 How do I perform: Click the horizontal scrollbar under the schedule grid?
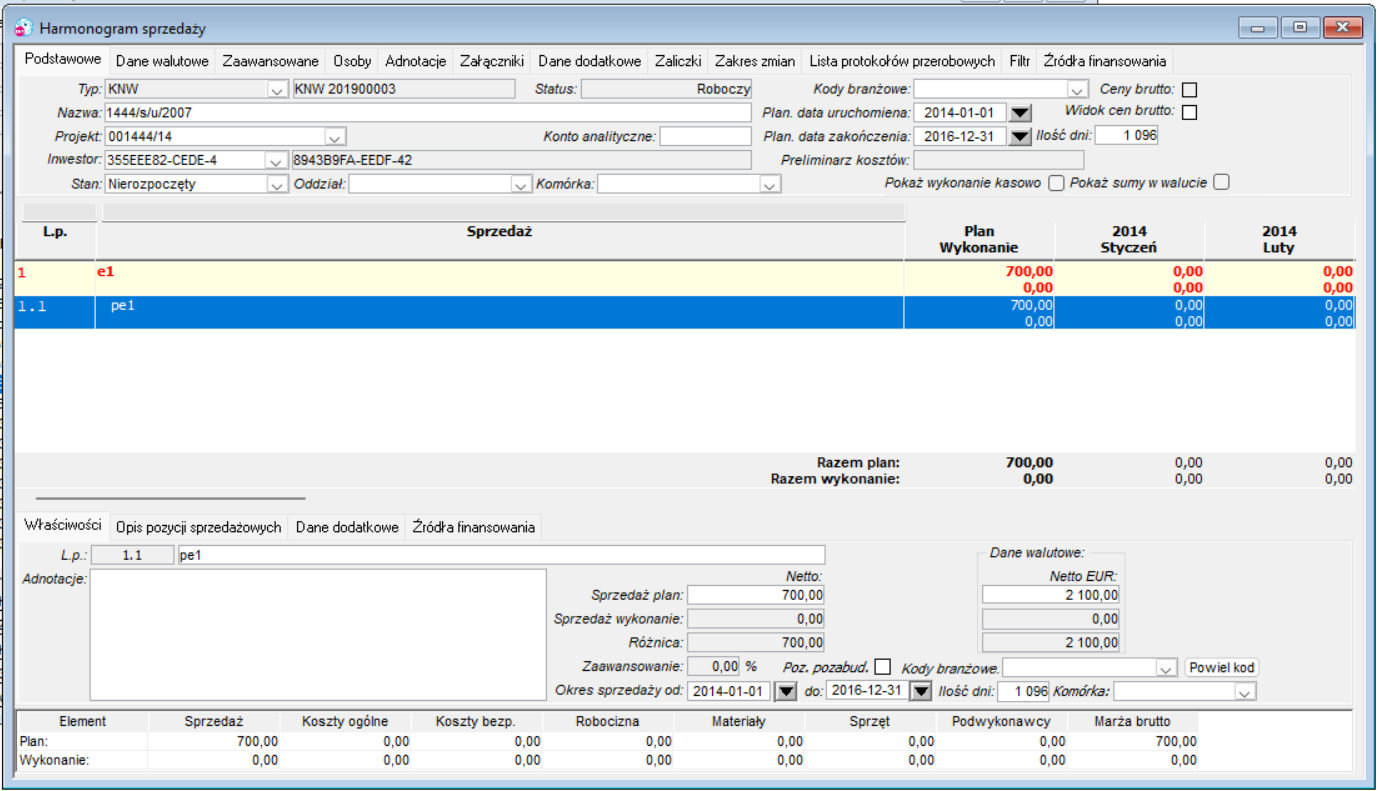171,497
